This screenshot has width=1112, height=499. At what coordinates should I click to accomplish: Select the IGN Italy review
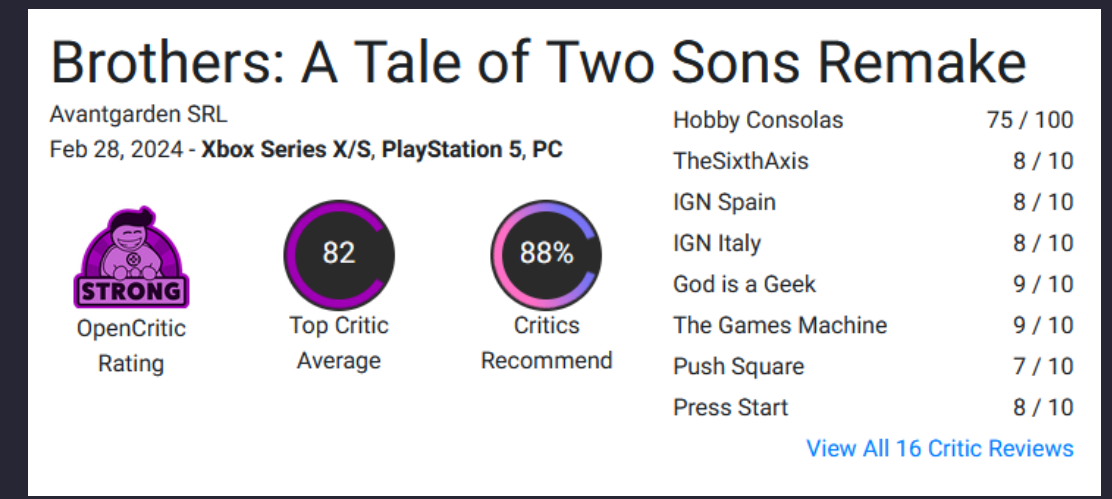717,243
